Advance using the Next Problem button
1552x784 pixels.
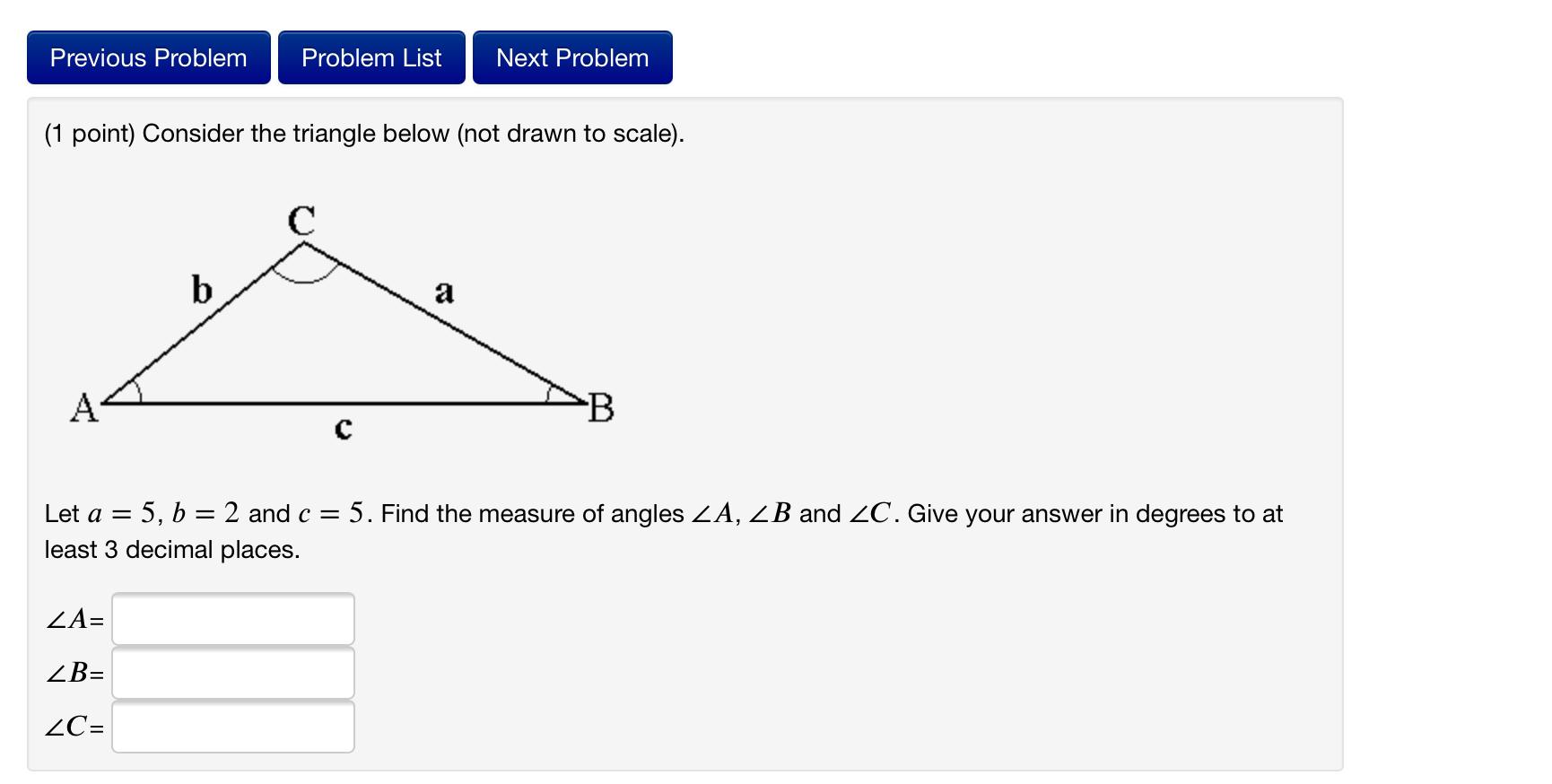pos(572,57)
